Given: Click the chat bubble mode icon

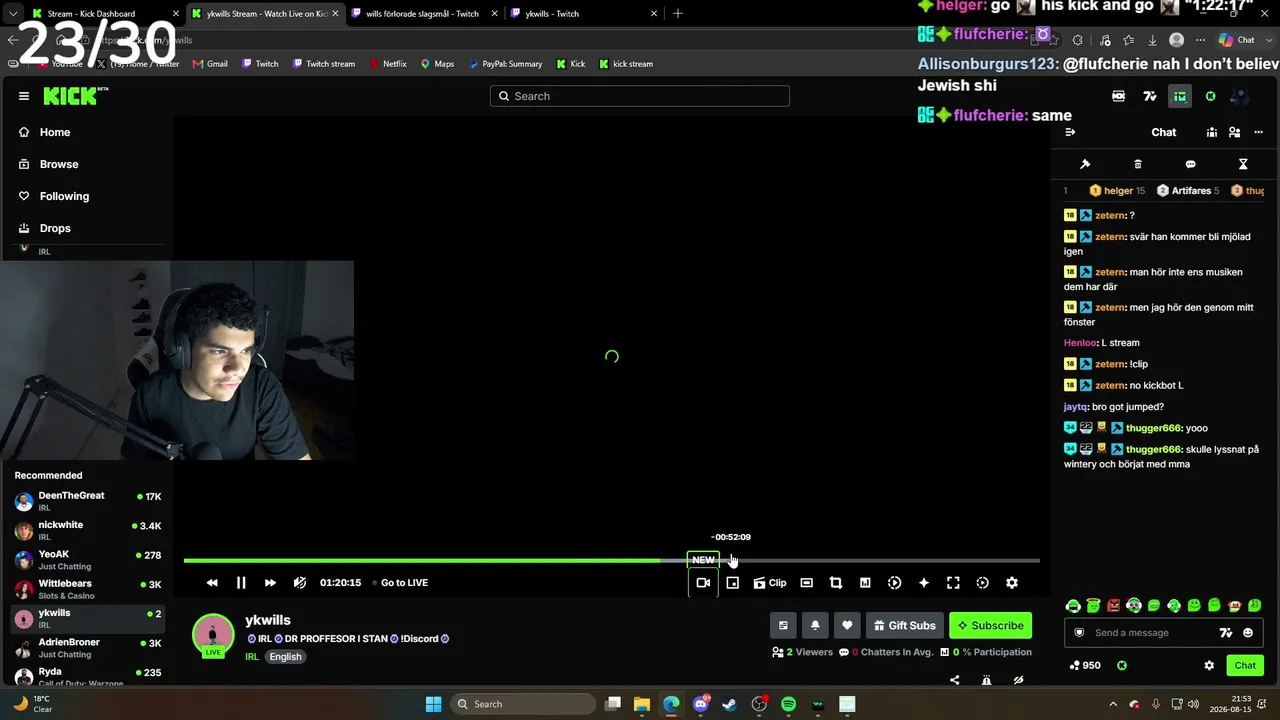Looking at the screenshot, I should pos(1190,164).
